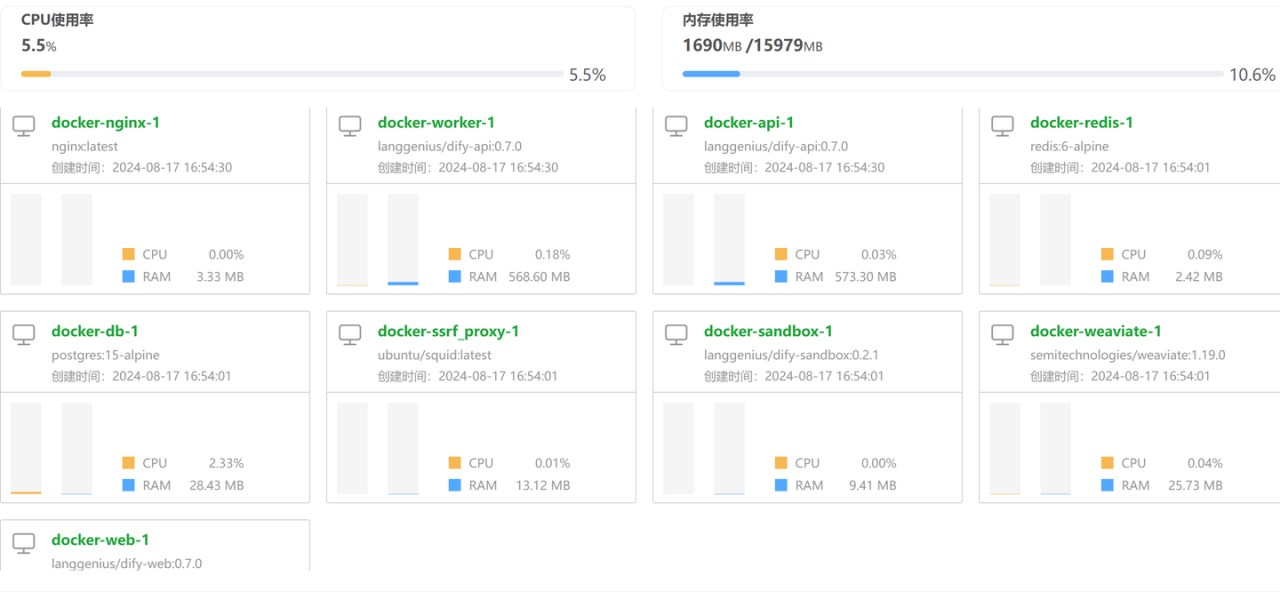The width and height of the screenshot is (1280, 592).
Task: Click orange CPU legend swatch in docker-nginx-1
Action: [x=128, y=254]
